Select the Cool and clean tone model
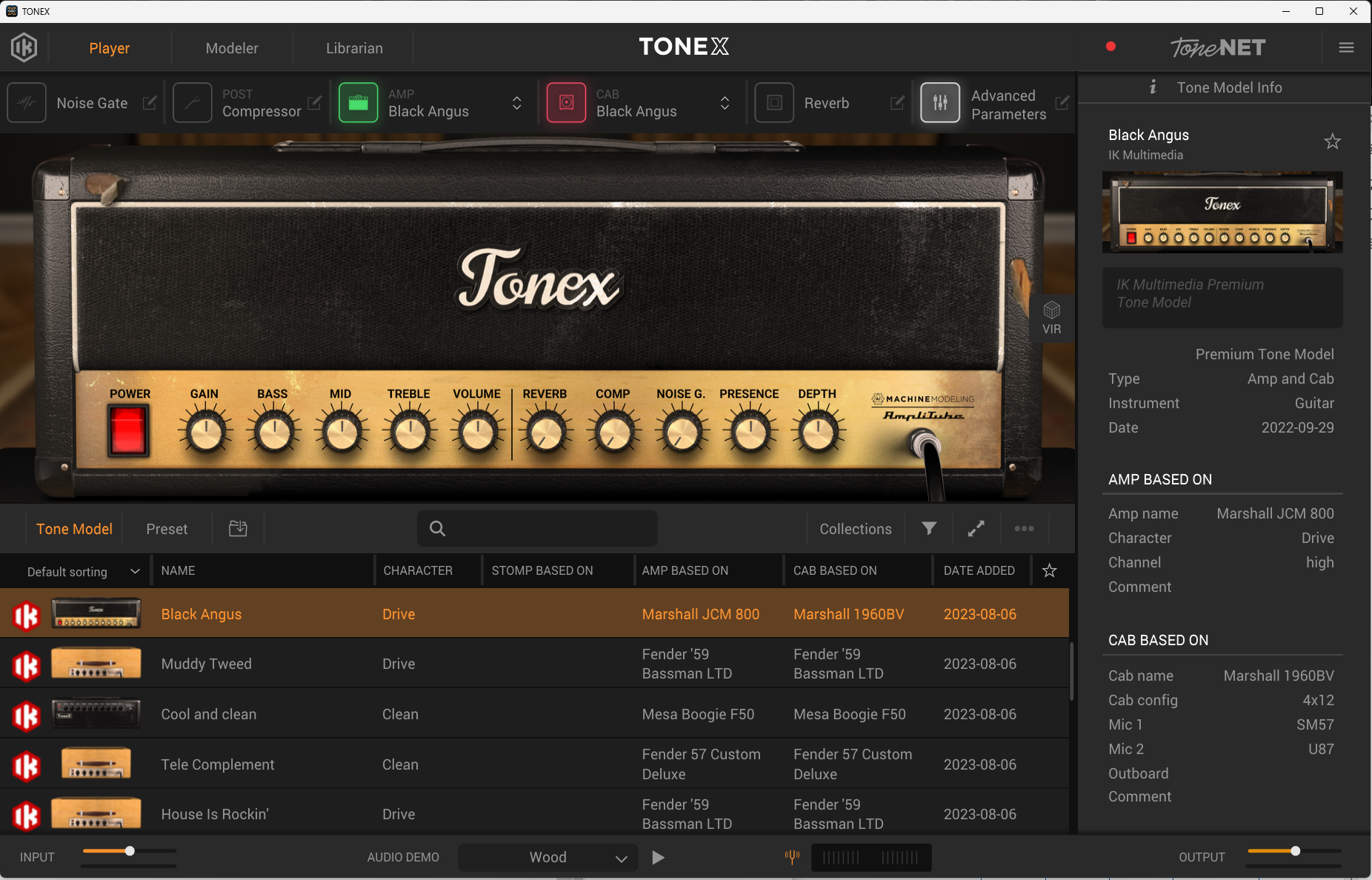This screenshot has height=880, width=1372. (534, 714)
